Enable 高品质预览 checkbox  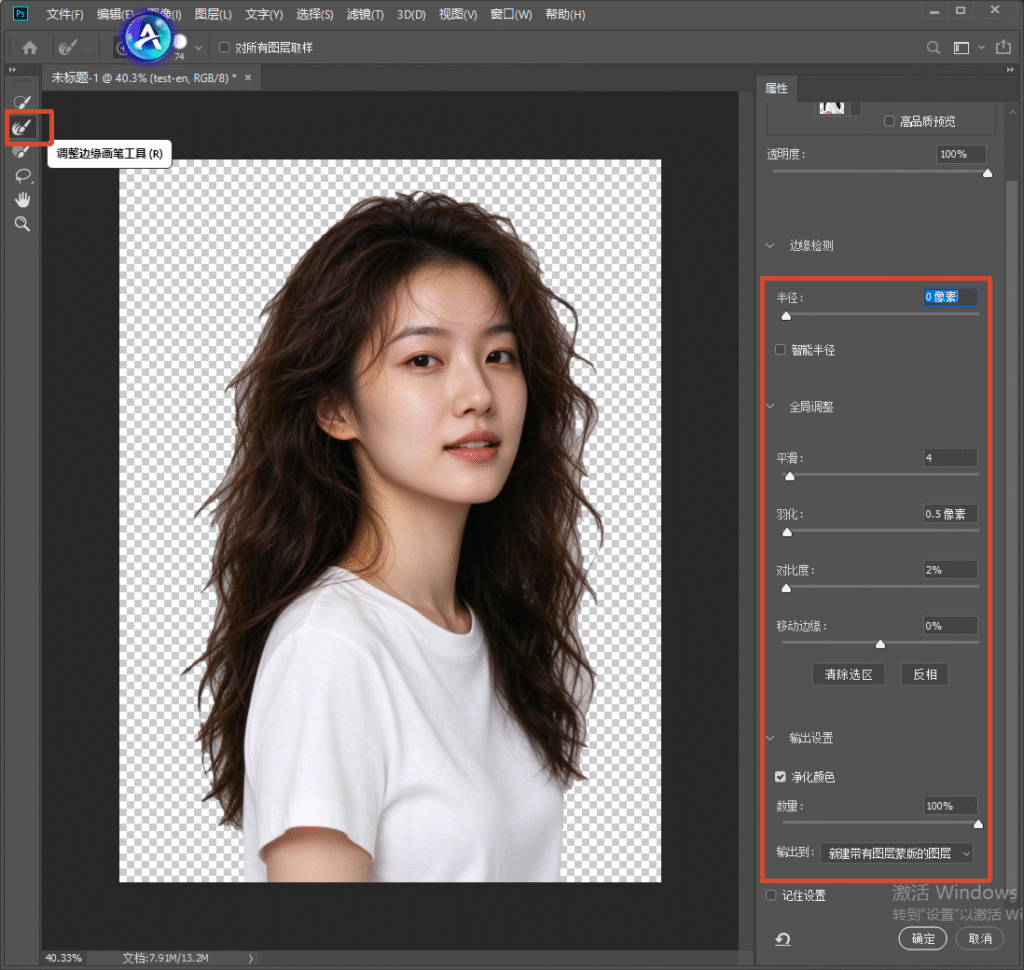point(888,121)
